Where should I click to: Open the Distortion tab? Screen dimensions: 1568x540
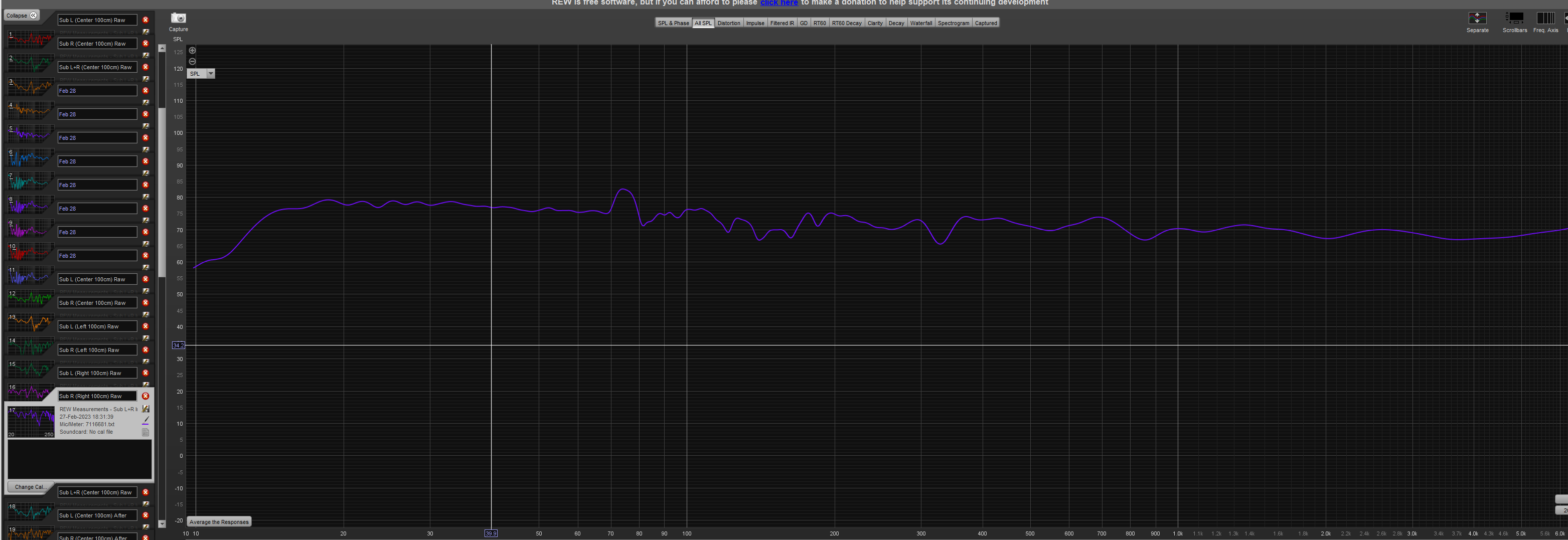(x=729, y=23)
